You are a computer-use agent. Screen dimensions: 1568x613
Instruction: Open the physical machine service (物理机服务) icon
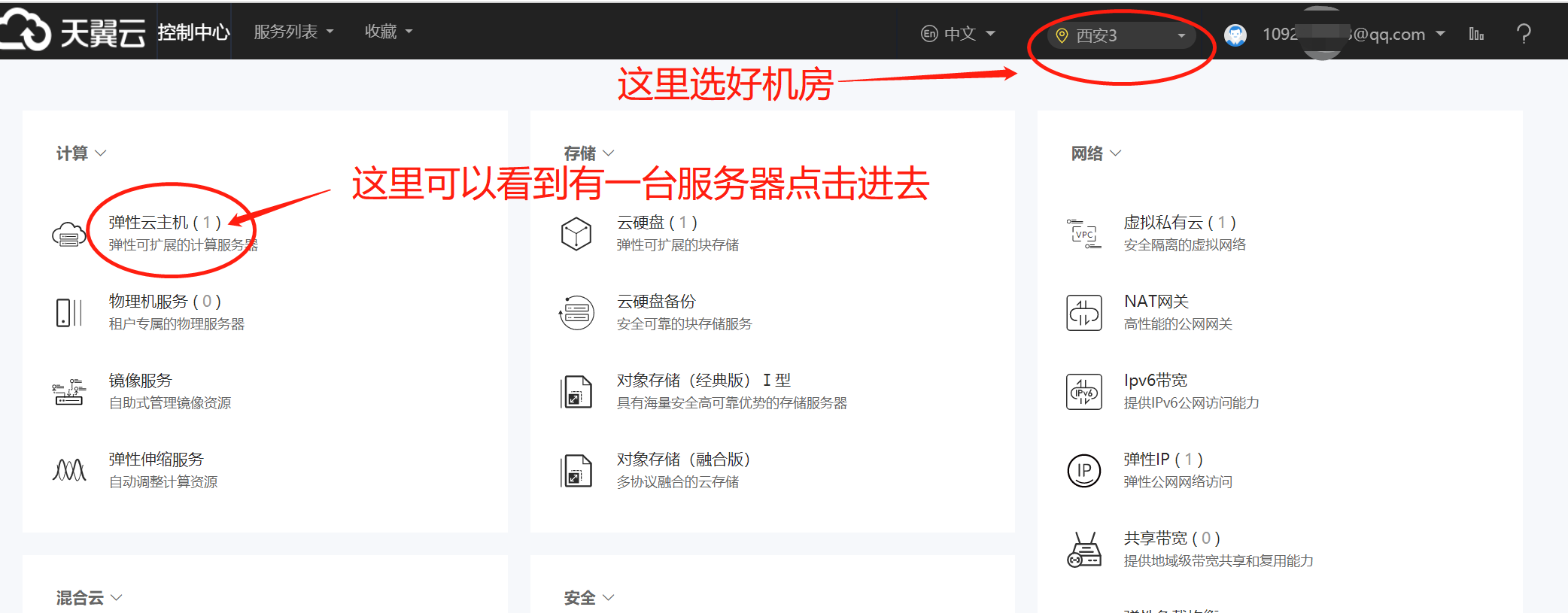pos(68,312)
